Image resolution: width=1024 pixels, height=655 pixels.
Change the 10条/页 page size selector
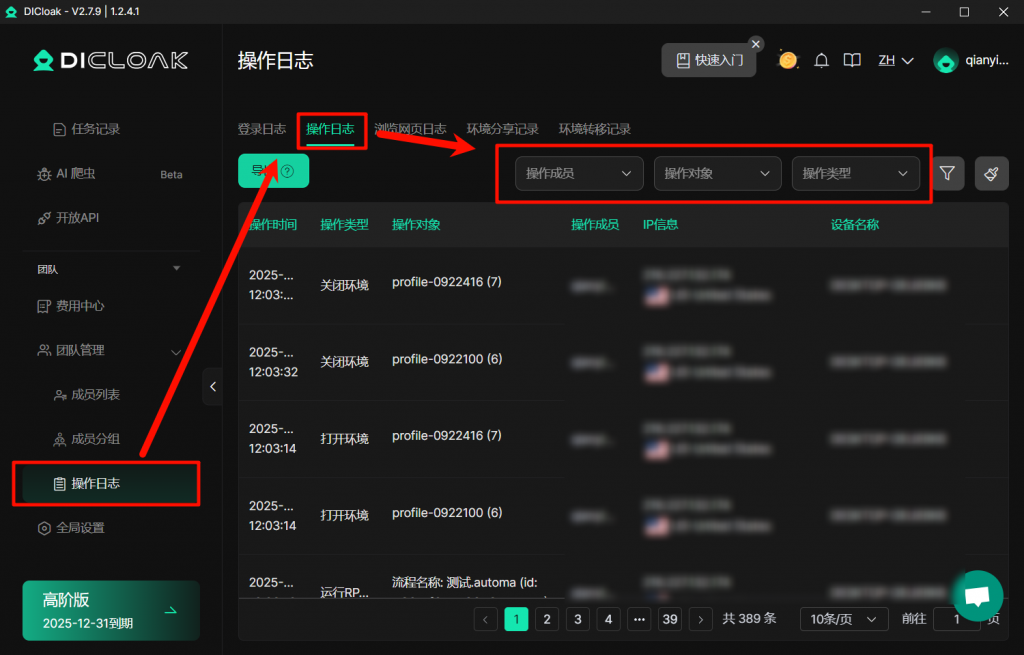tap(844, 619)
